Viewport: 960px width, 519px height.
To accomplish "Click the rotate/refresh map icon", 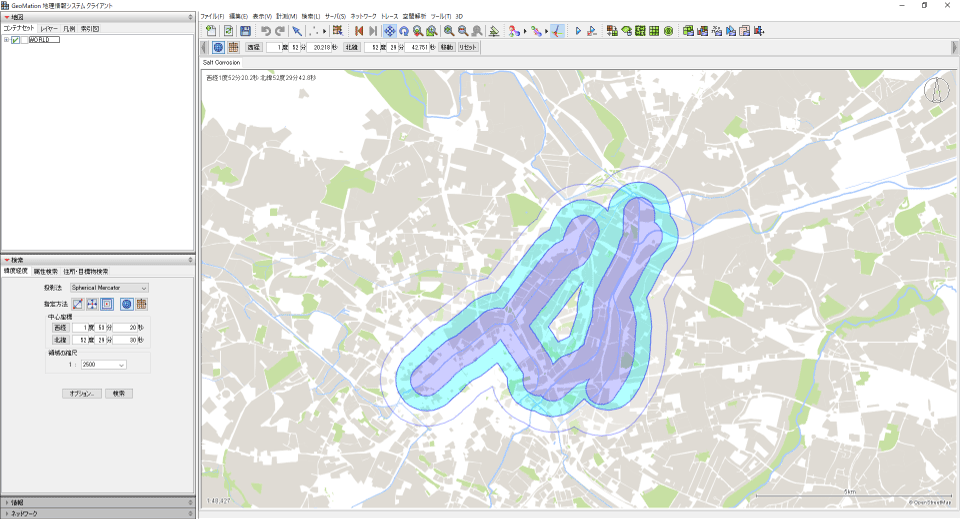I will [403, 31].
